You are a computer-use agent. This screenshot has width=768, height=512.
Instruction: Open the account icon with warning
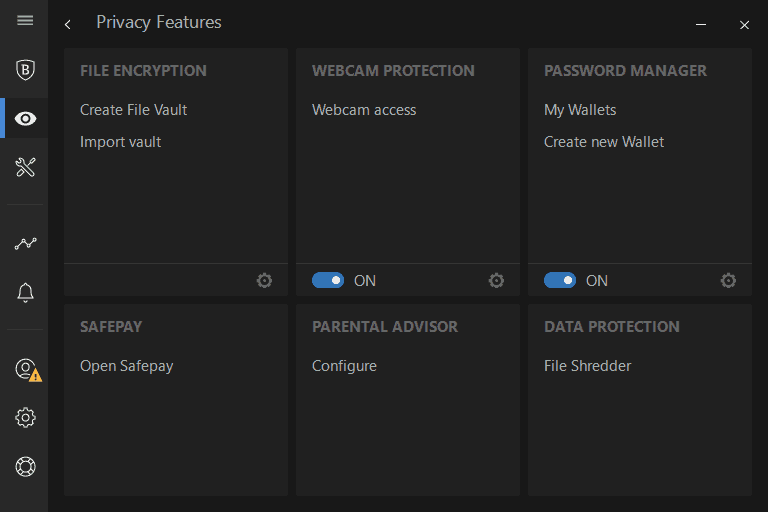[26, 369]
